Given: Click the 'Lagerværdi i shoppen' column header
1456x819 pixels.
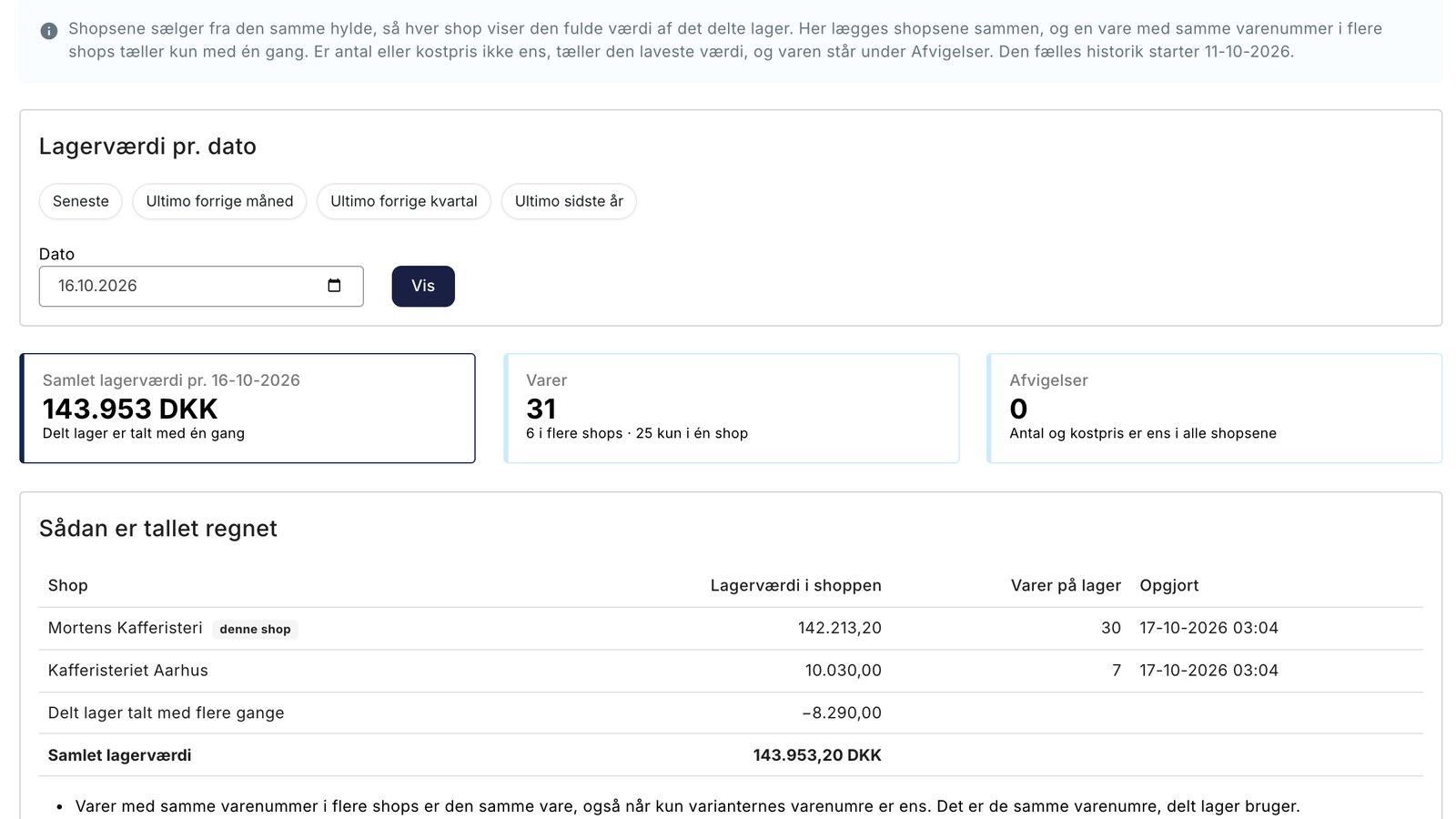Looking at the screenshot, I should click(x=796, y=585).
